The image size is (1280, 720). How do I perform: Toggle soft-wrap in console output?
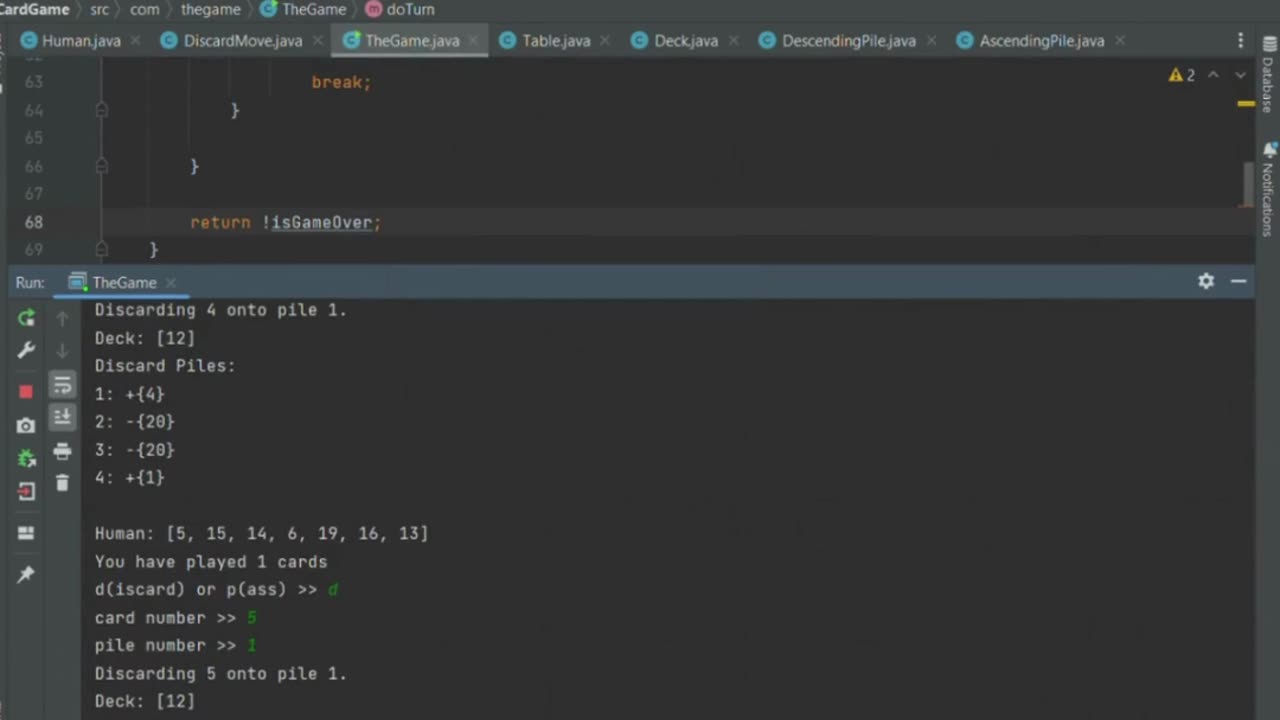[62, 385]
